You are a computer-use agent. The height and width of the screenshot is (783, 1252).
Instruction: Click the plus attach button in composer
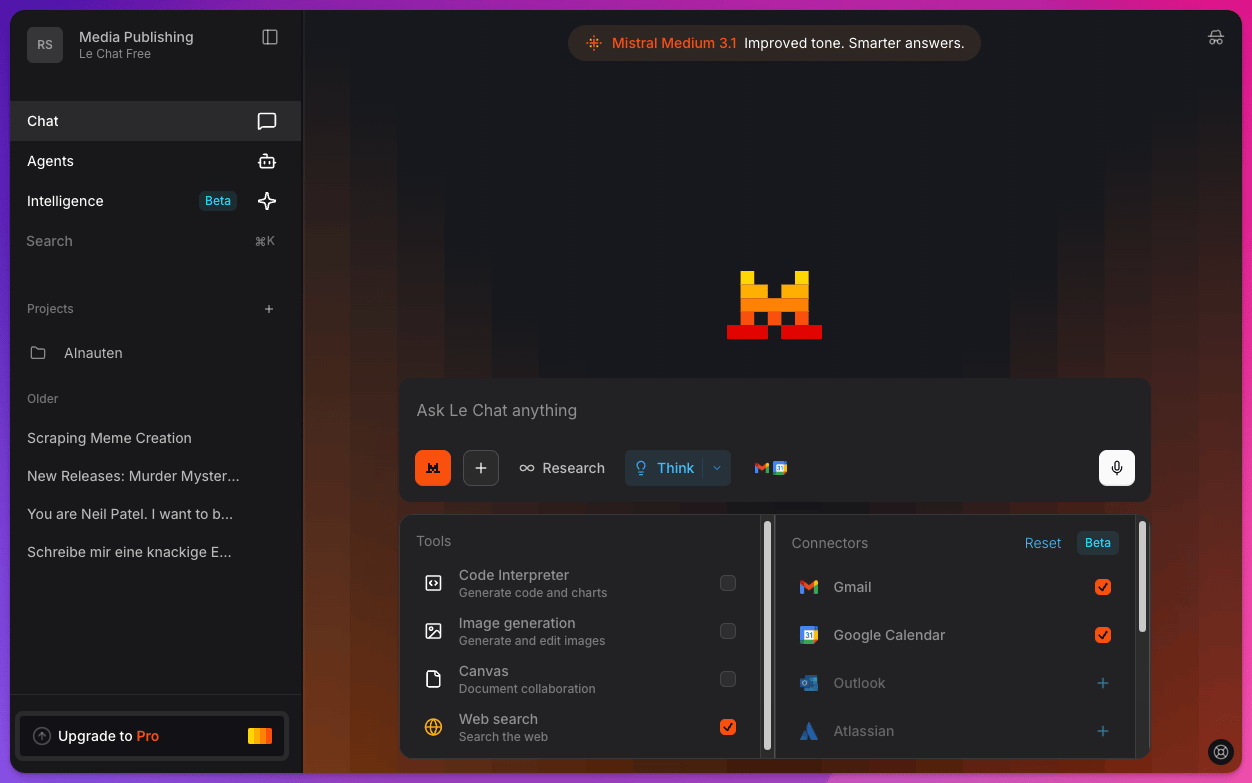coord(481,468)
